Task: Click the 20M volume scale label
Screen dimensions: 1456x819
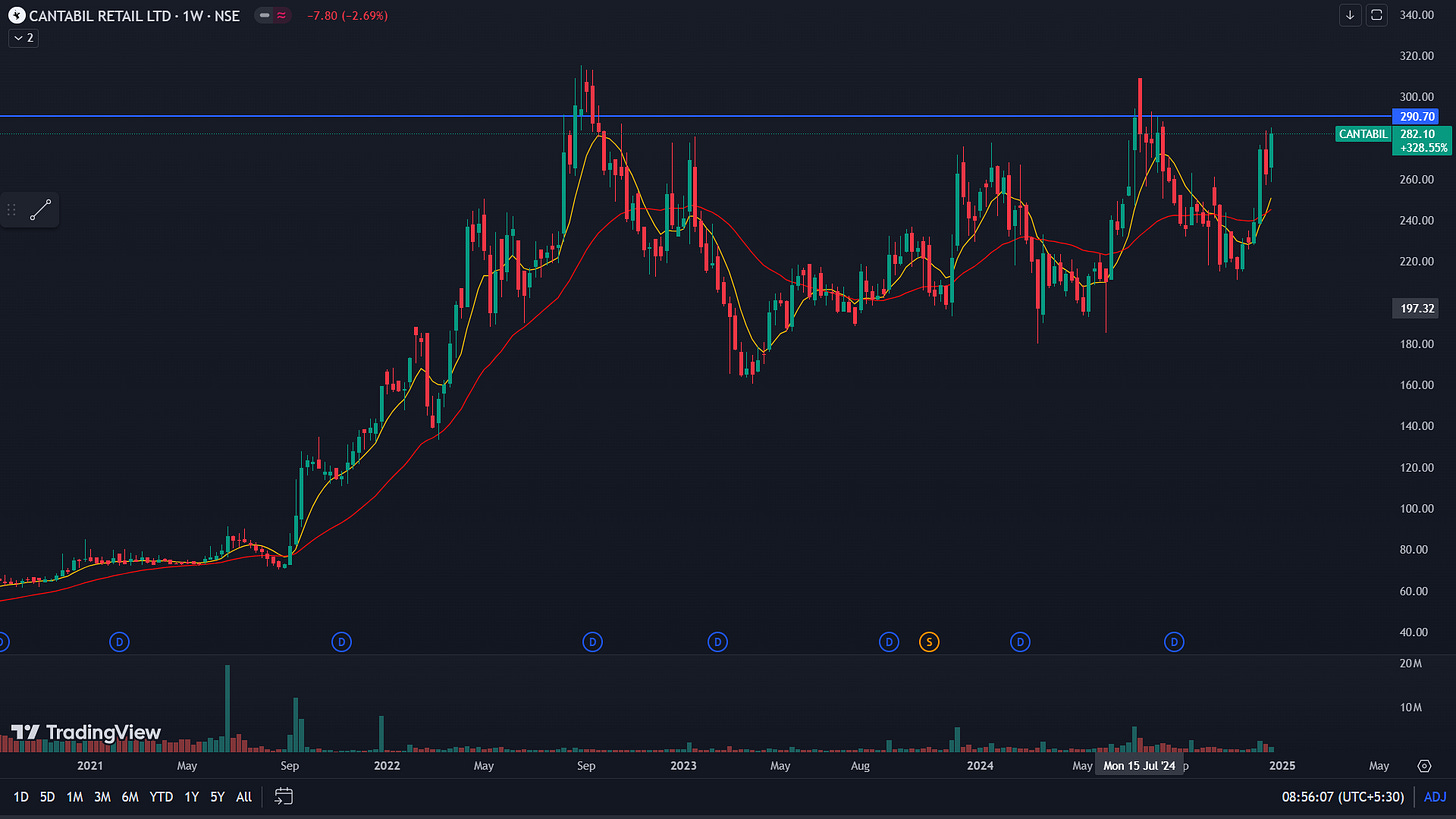Action: (x=1410, y=664)
